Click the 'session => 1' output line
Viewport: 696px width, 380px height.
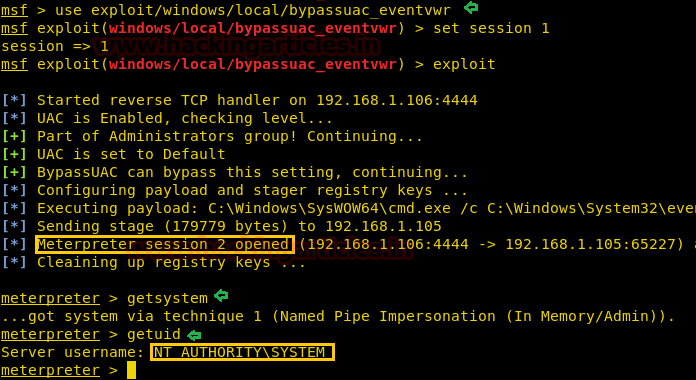tap(55, 46)
